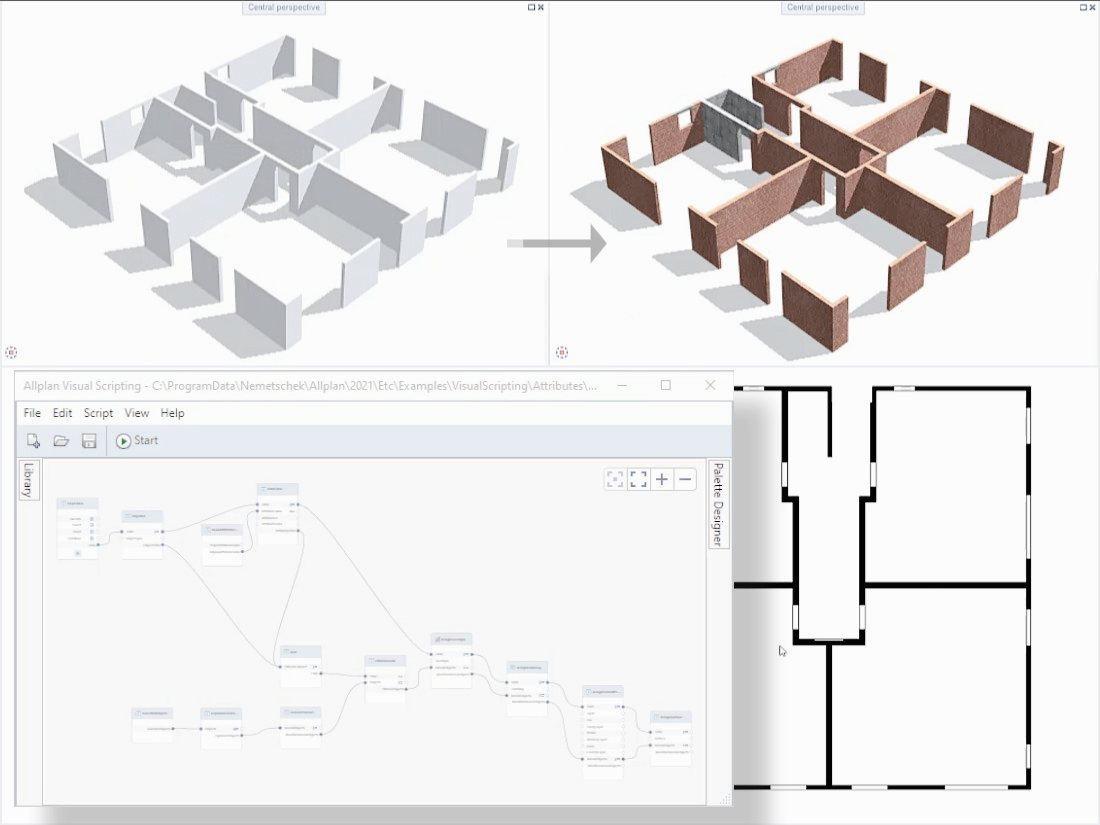Open a saved script file
The width and height of the screenshot is (1100, 825).
60,440
